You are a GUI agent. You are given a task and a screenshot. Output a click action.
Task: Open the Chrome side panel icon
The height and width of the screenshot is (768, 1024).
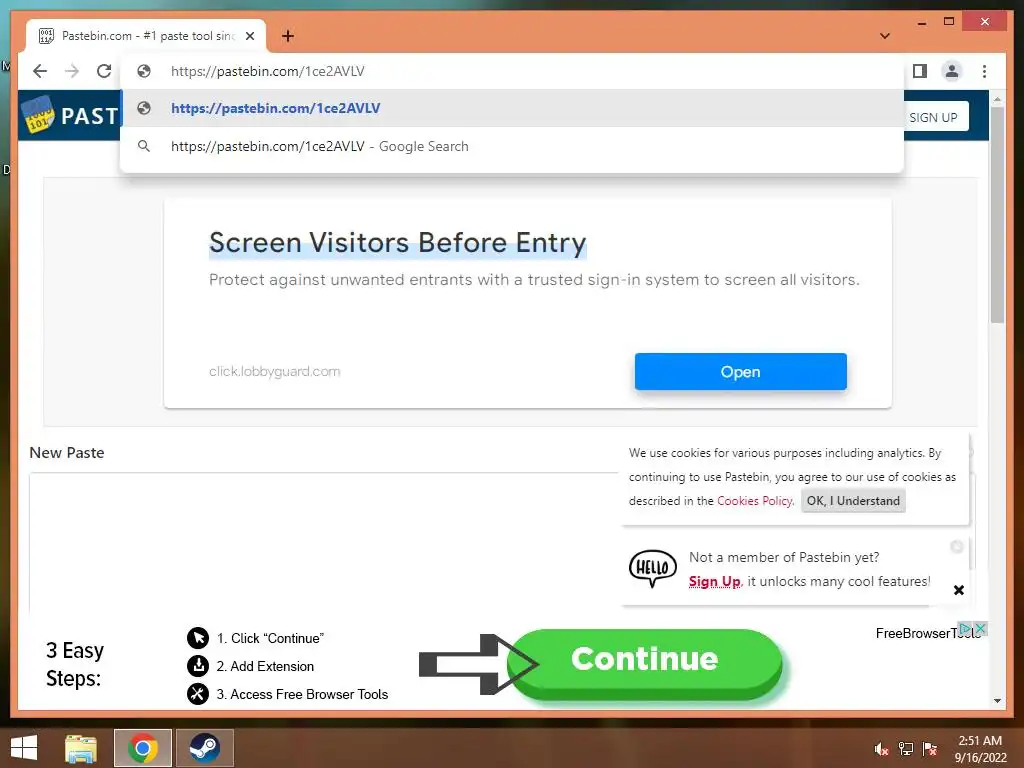pos(920,71)
